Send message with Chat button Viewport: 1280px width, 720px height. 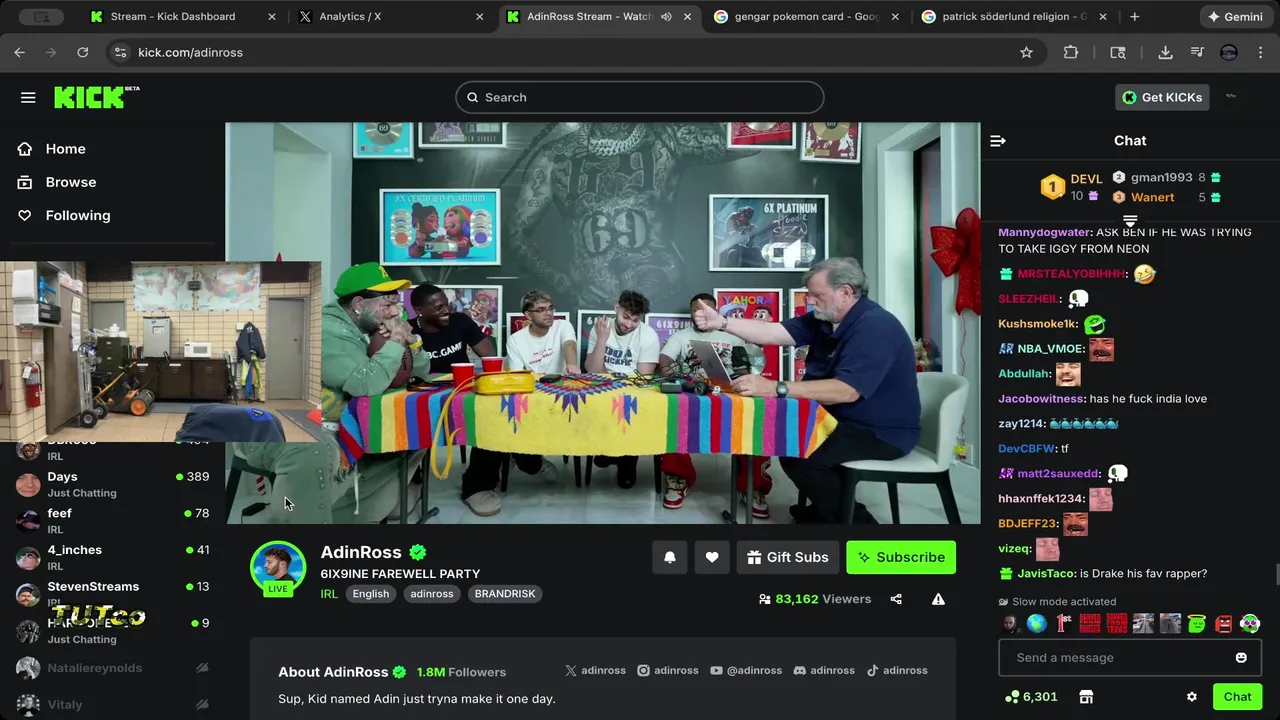(1237, 697)
